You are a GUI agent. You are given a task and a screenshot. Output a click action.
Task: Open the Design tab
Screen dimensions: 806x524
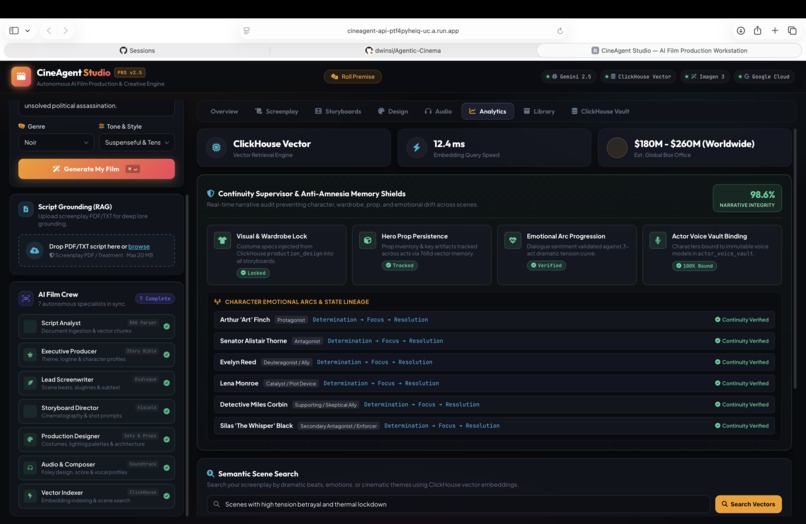coord(393,112)
